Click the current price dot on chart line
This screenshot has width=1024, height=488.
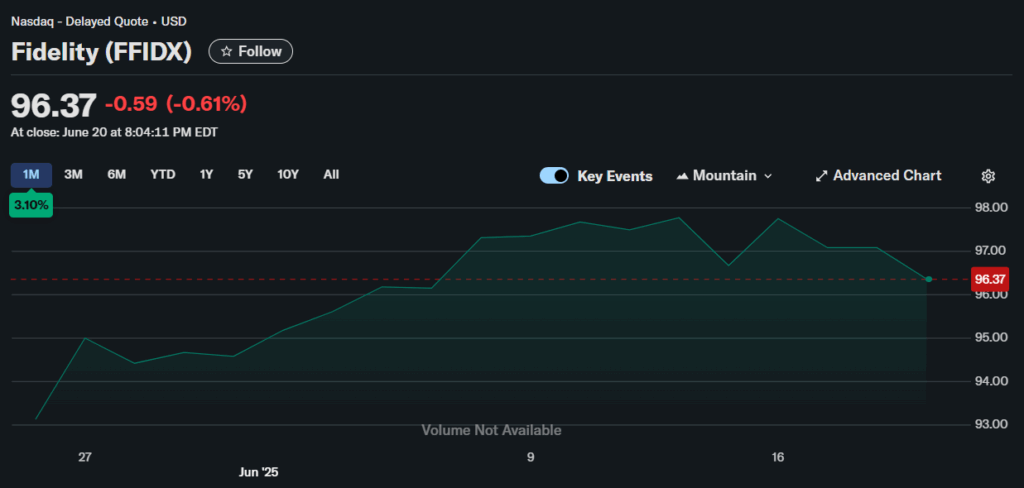click(929, 279)
